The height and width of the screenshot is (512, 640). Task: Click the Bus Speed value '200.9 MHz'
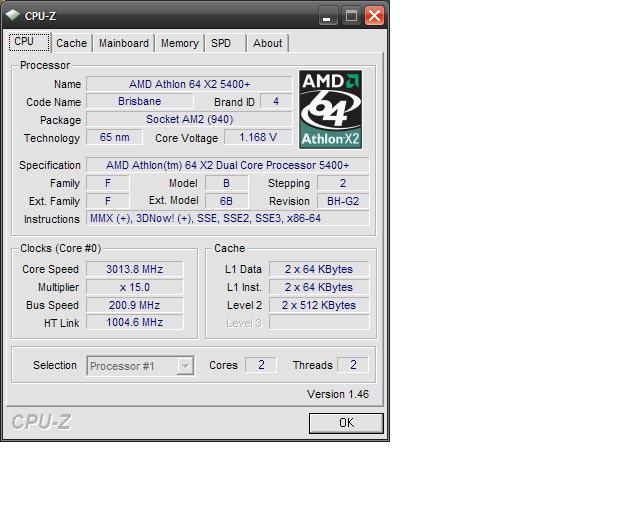click(x=135, y=305)
